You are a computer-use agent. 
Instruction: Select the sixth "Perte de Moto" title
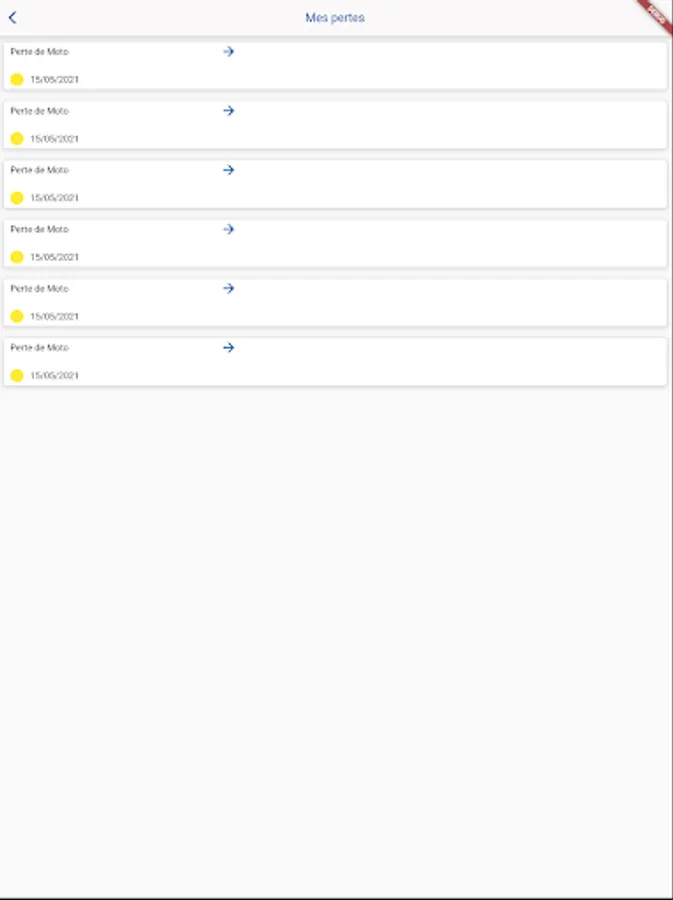point(40,347)
